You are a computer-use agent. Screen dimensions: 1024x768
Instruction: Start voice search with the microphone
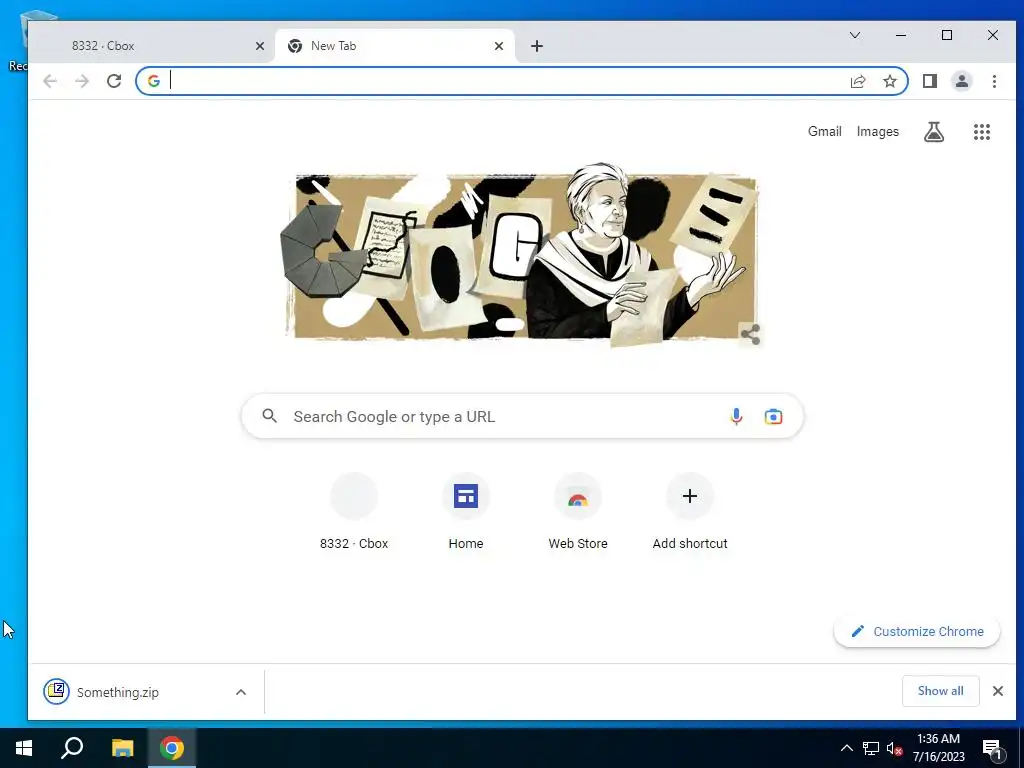point(736,417)
